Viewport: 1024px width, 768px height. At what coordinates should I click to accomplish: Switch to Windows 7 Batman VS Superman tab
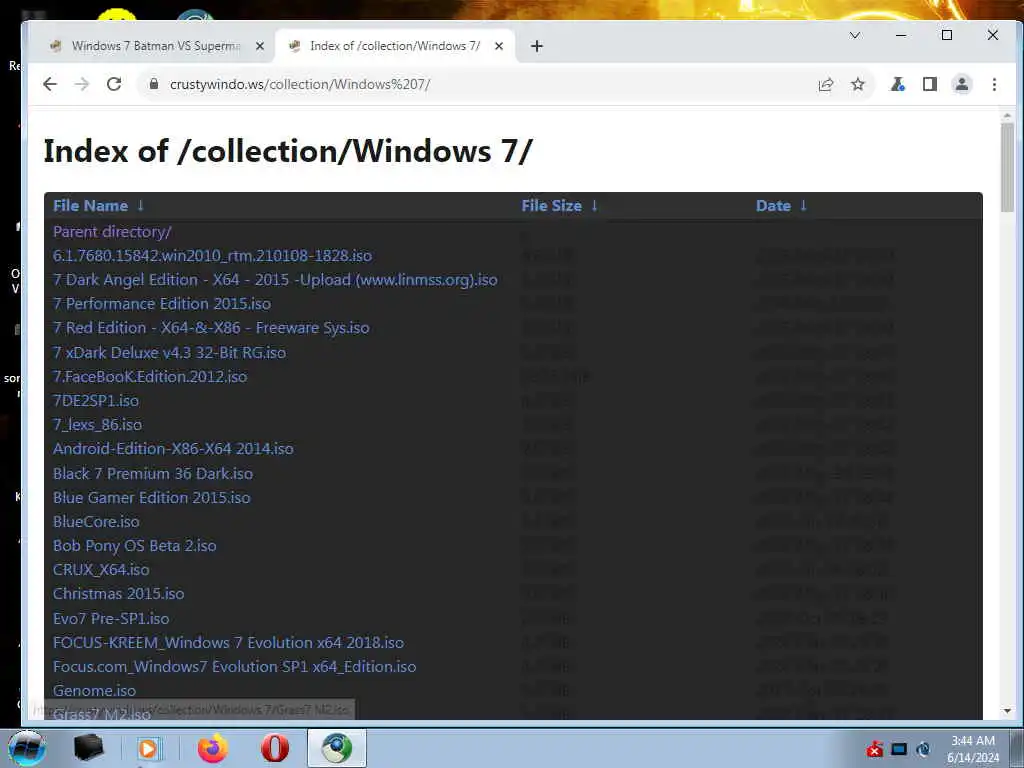[157, 46]
